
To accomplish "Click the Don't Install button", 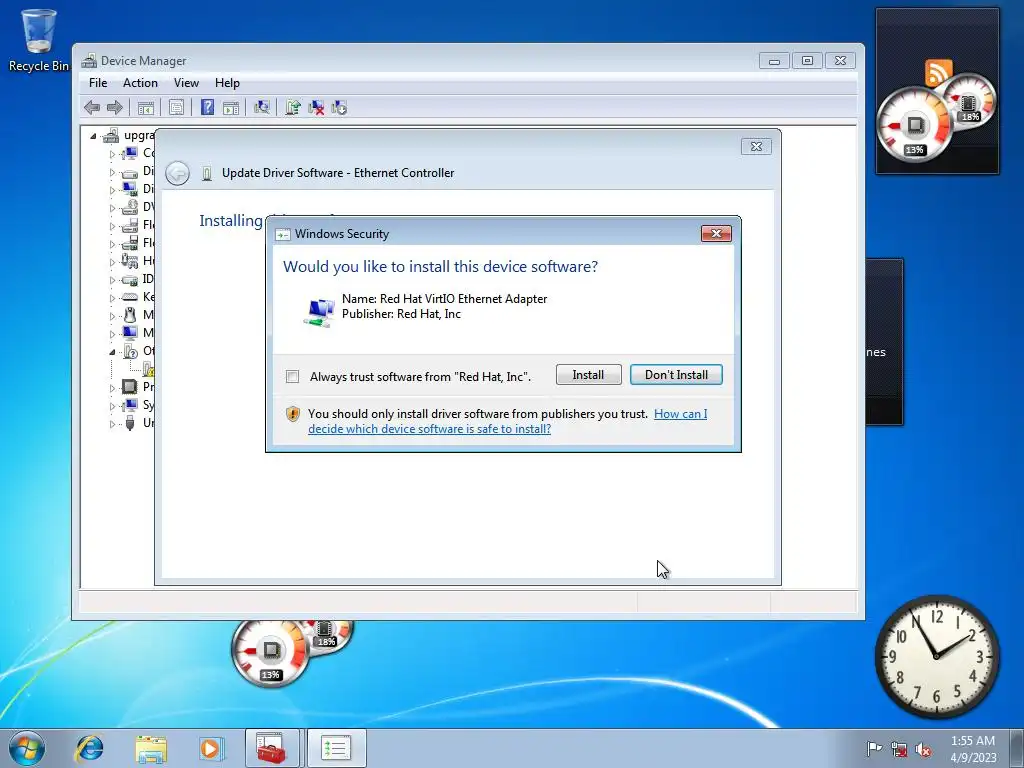I will point(676,375).
